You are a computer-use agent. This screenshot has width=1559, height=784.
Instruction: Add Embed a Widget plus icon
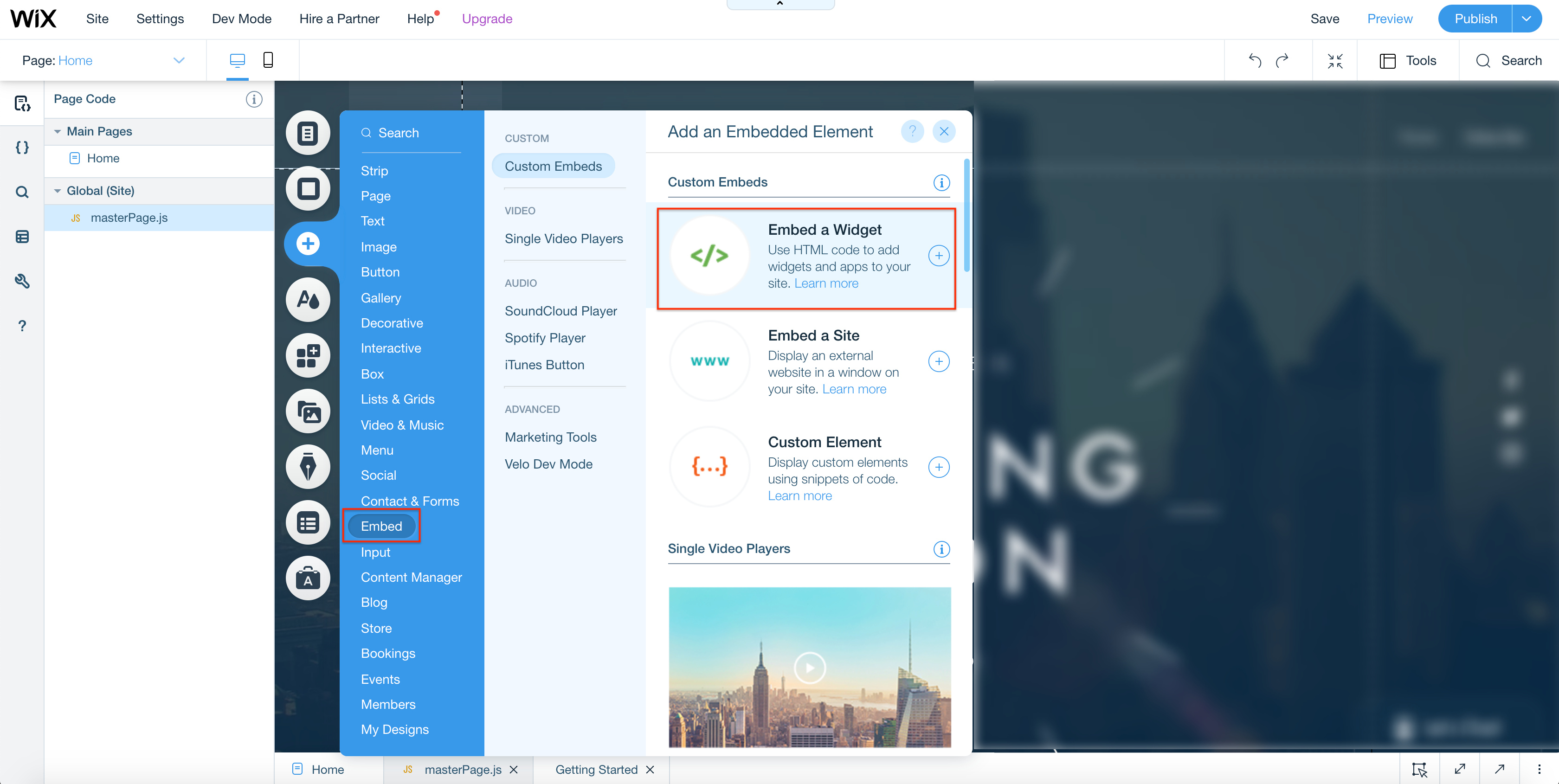pos(939,256)
